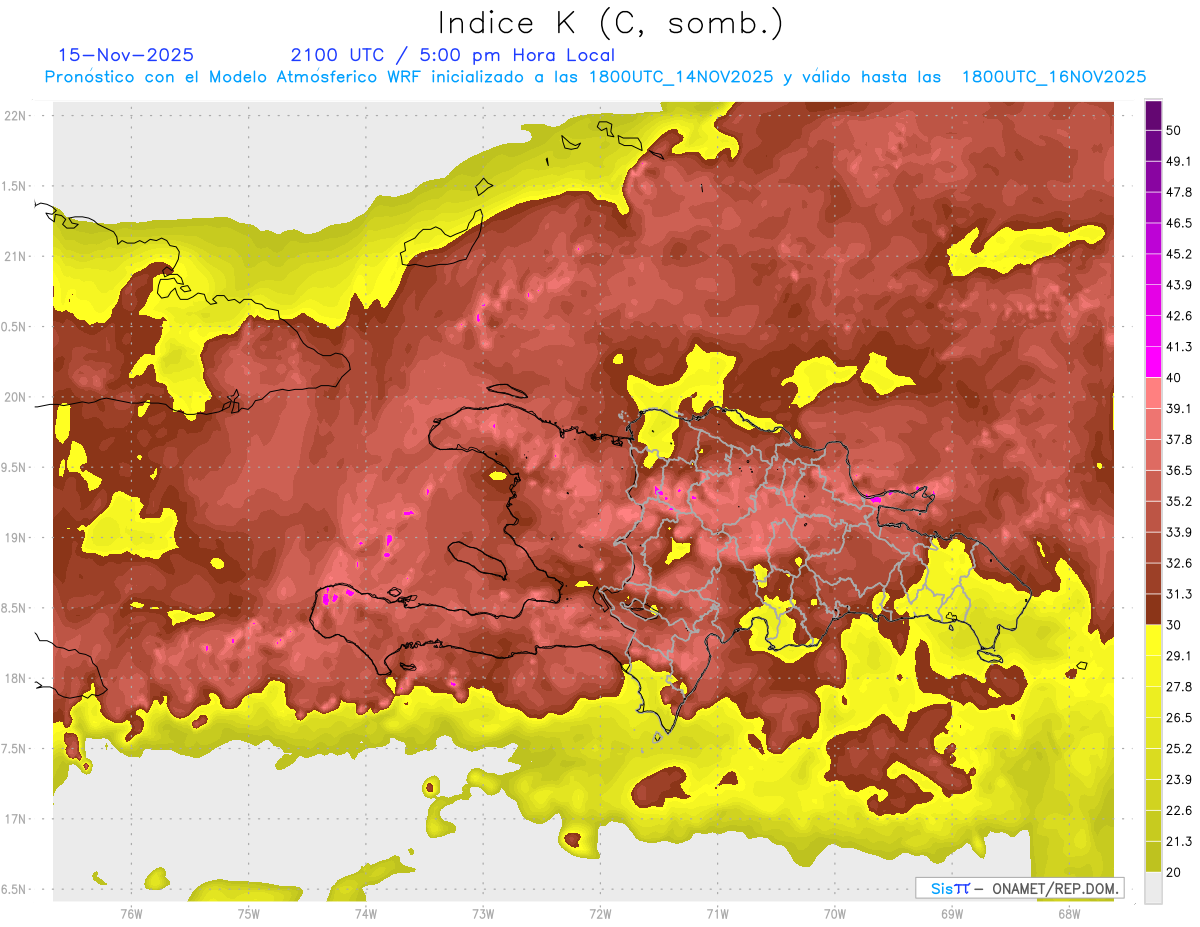
Task: Click colorbar value '30'
Action: [x=1174, y=624]
